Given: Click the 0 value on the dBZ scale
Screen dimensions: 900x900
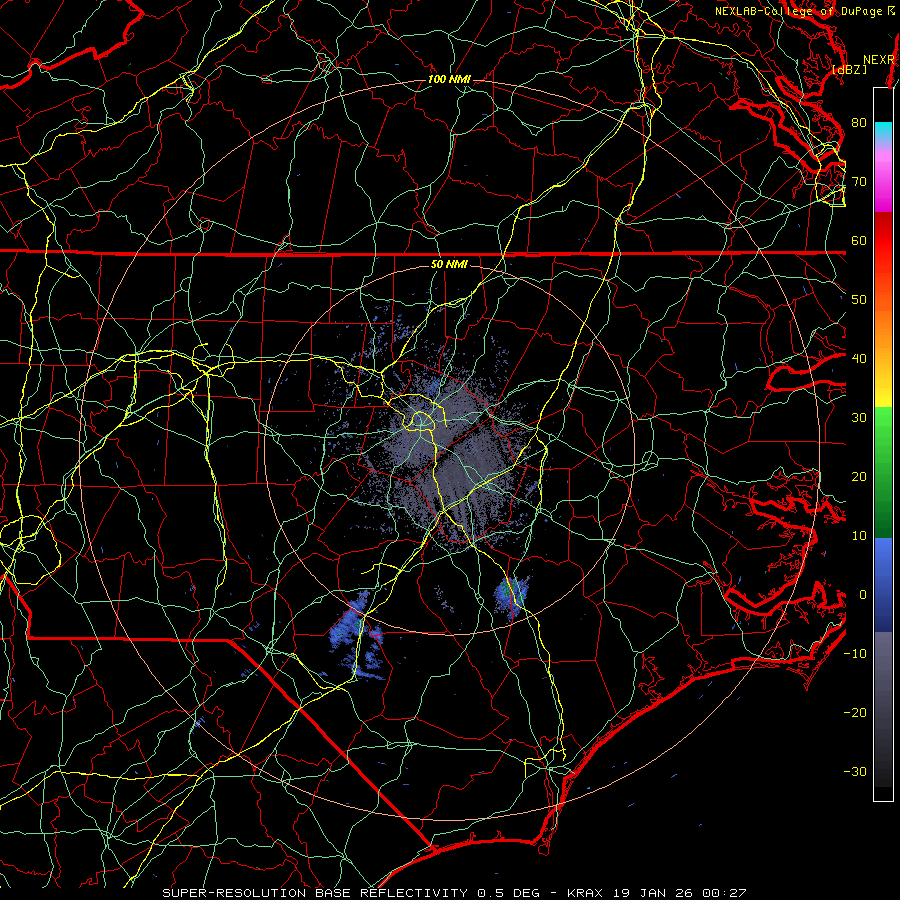Looking at the screenshot, I should tap(863, 595).
